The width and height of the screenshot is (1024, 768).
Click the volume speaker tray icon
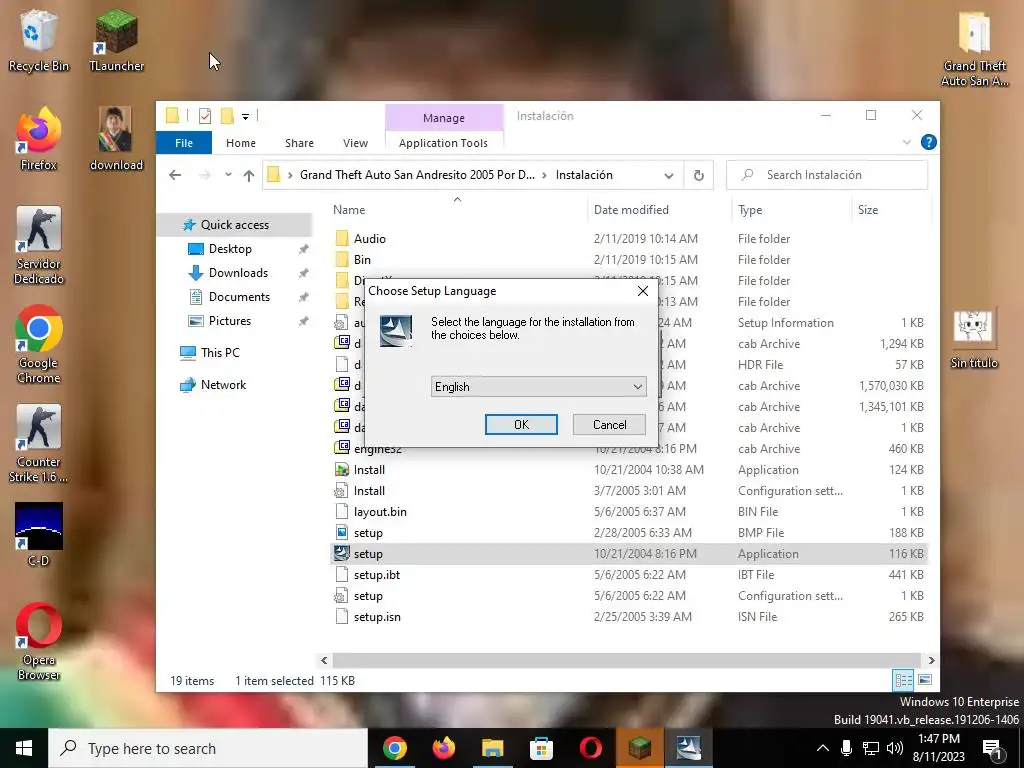[895, 748]
